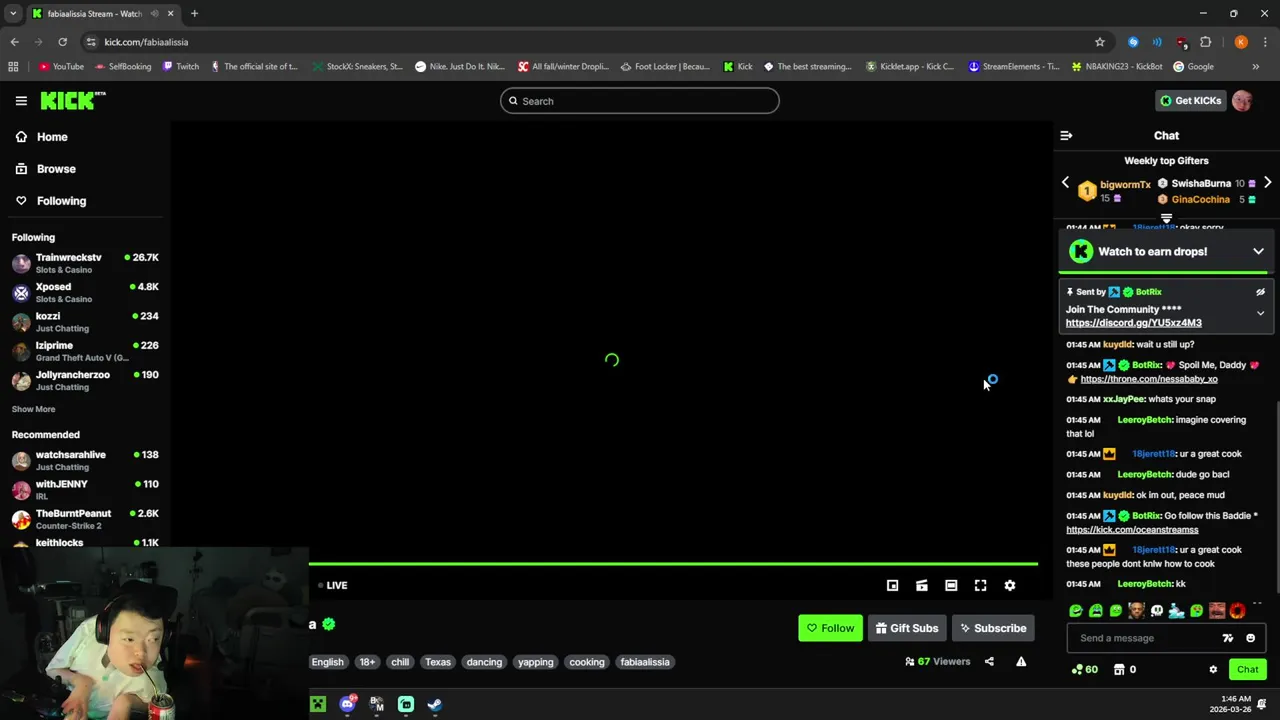1280x720 pixels.
Task: Focus the Kick search field
Action: [640, 101]
